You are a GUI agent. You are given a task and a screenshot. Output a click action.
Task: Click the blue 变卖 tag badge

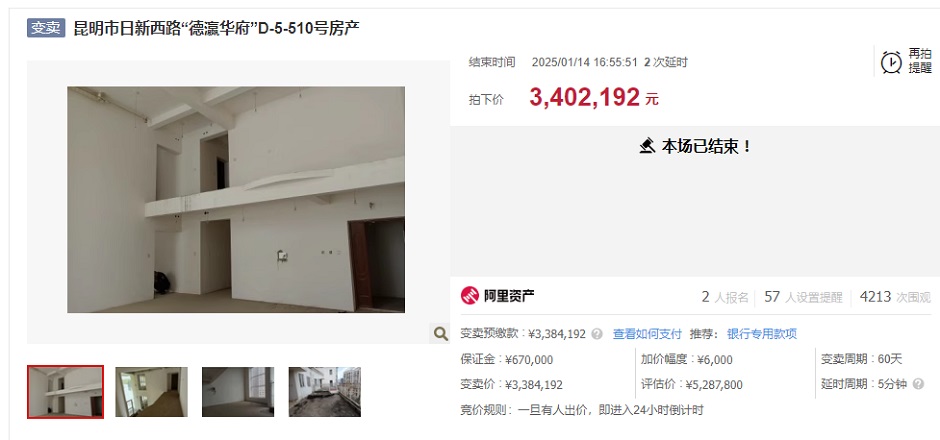point(46,28)
